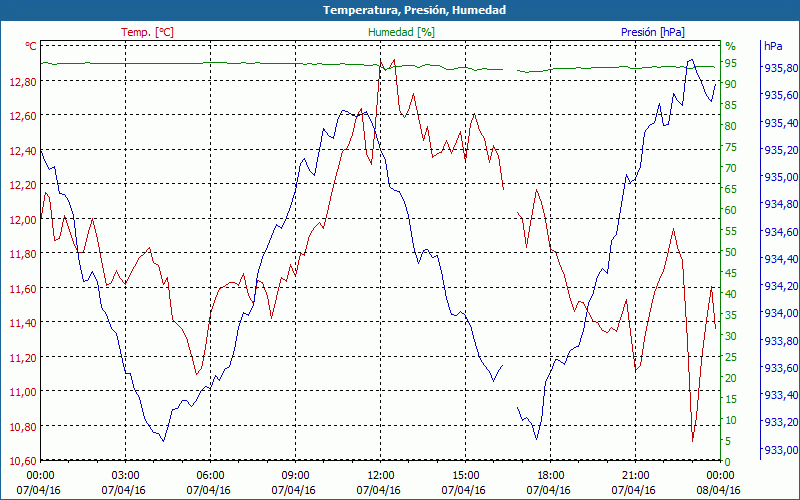Click pressure axis value '935,40'

781,122
